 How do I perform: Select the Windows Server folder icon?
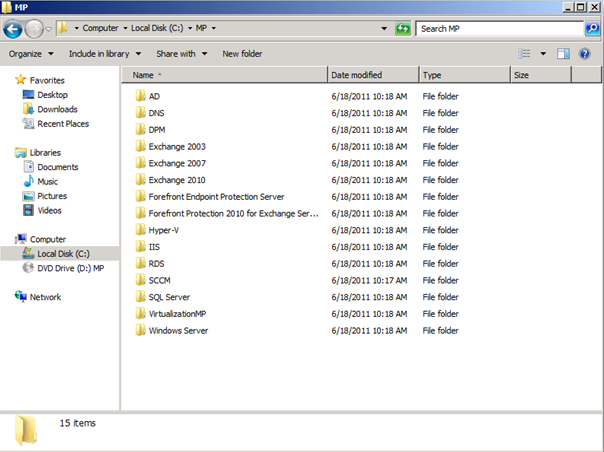click(x=141, y=331)
